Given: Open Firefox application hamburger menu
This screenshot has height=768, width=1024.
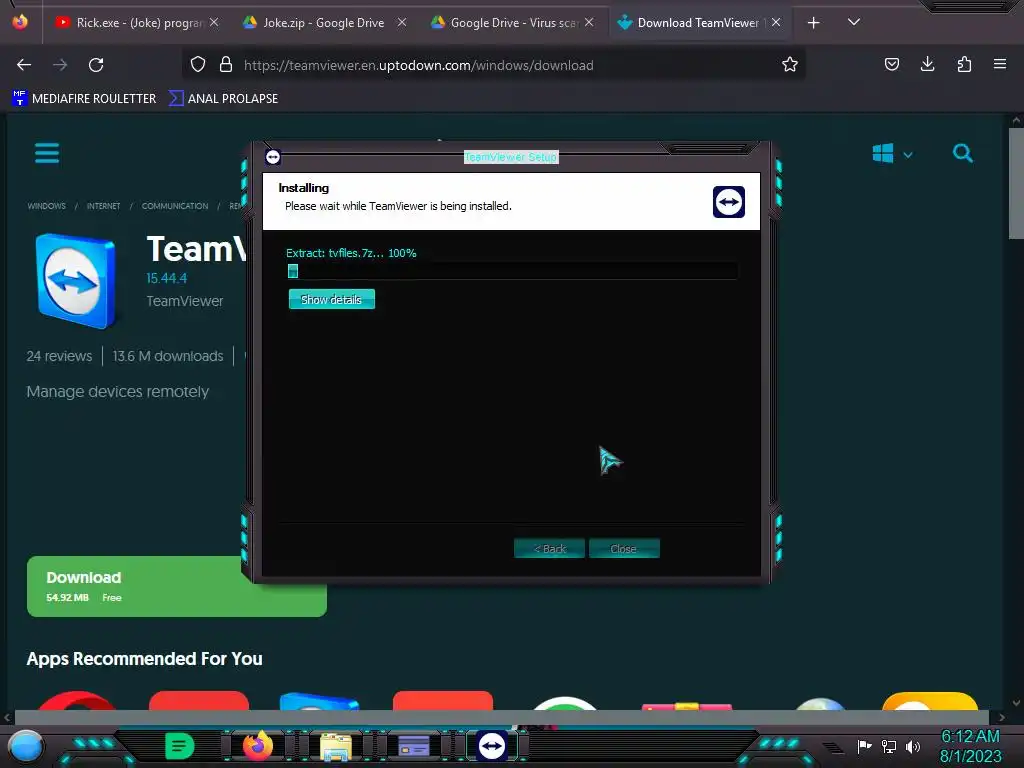Looking at the screenshot, I should click(1000, 64).
